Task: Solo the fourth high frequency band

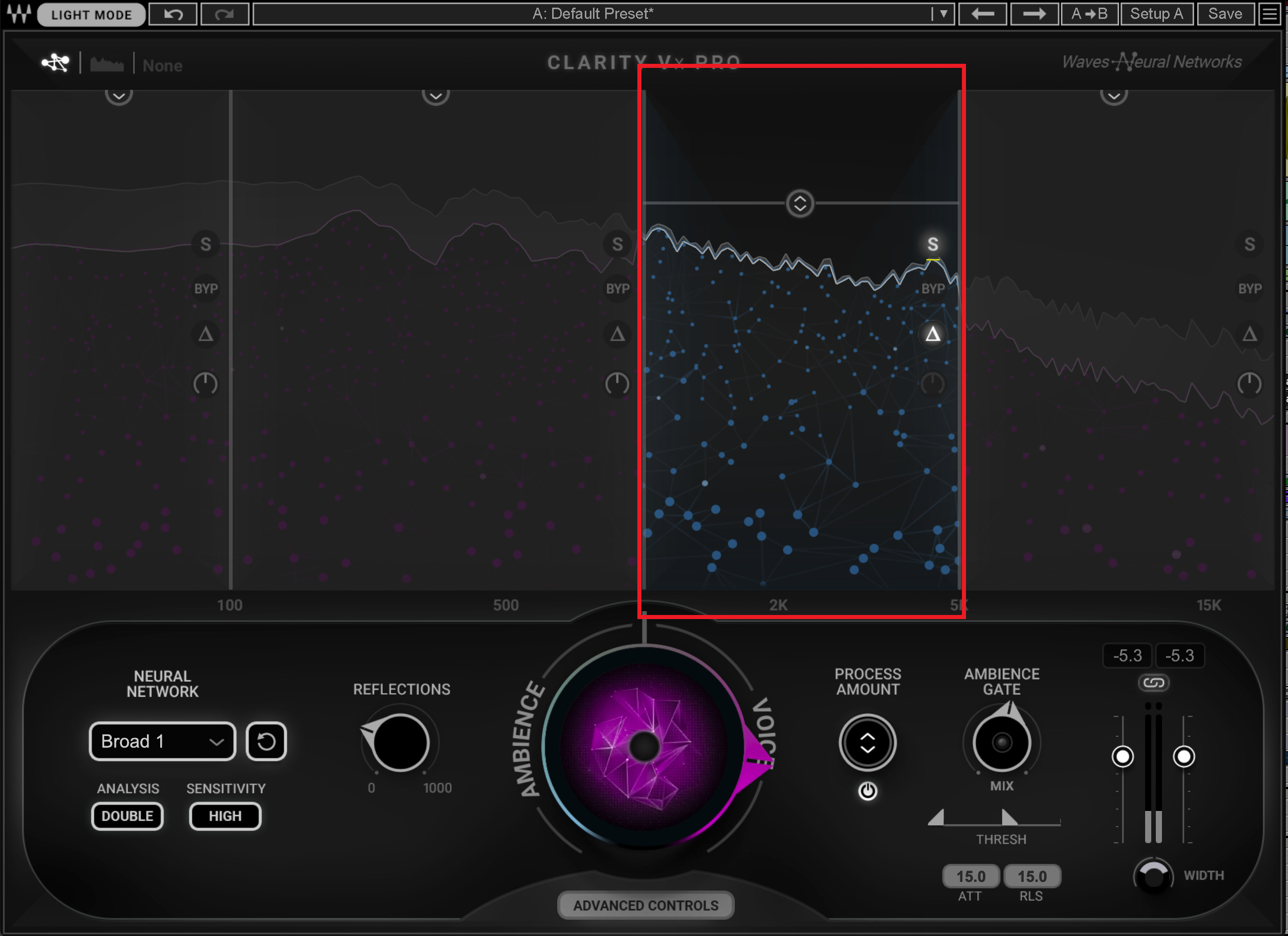Action: (x=1249, y=244)
